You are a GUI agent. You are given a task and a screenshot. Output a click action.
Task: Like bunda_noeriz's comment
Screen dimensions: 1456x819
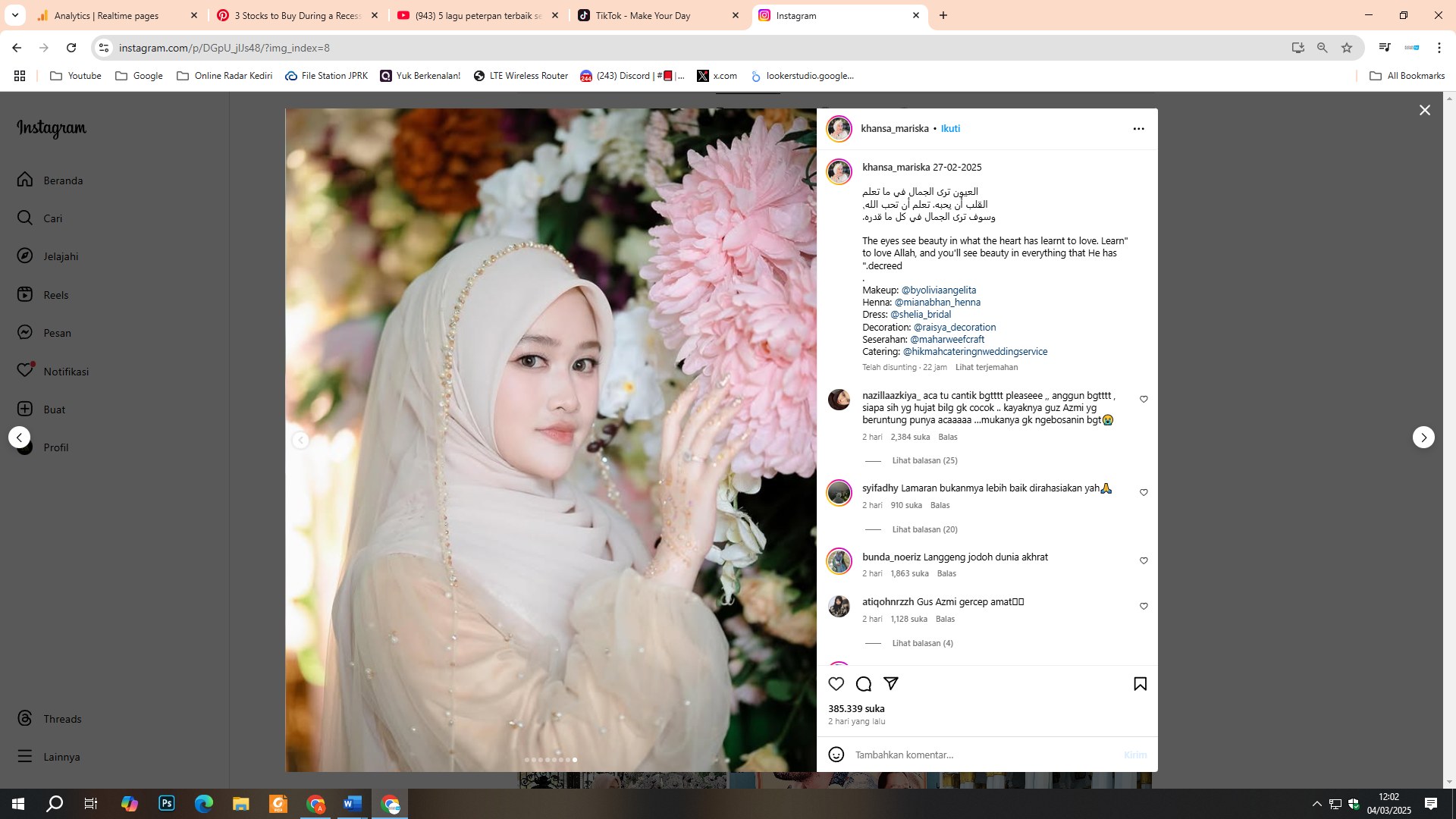click(x=1144, y=560)
